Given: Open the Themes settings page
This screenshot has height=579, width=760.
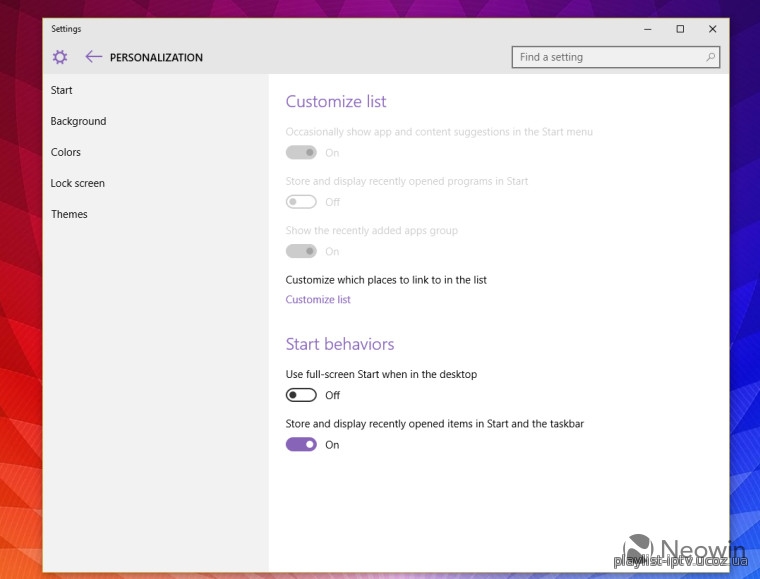Looking at the screenshot, I should coord(69,214).
